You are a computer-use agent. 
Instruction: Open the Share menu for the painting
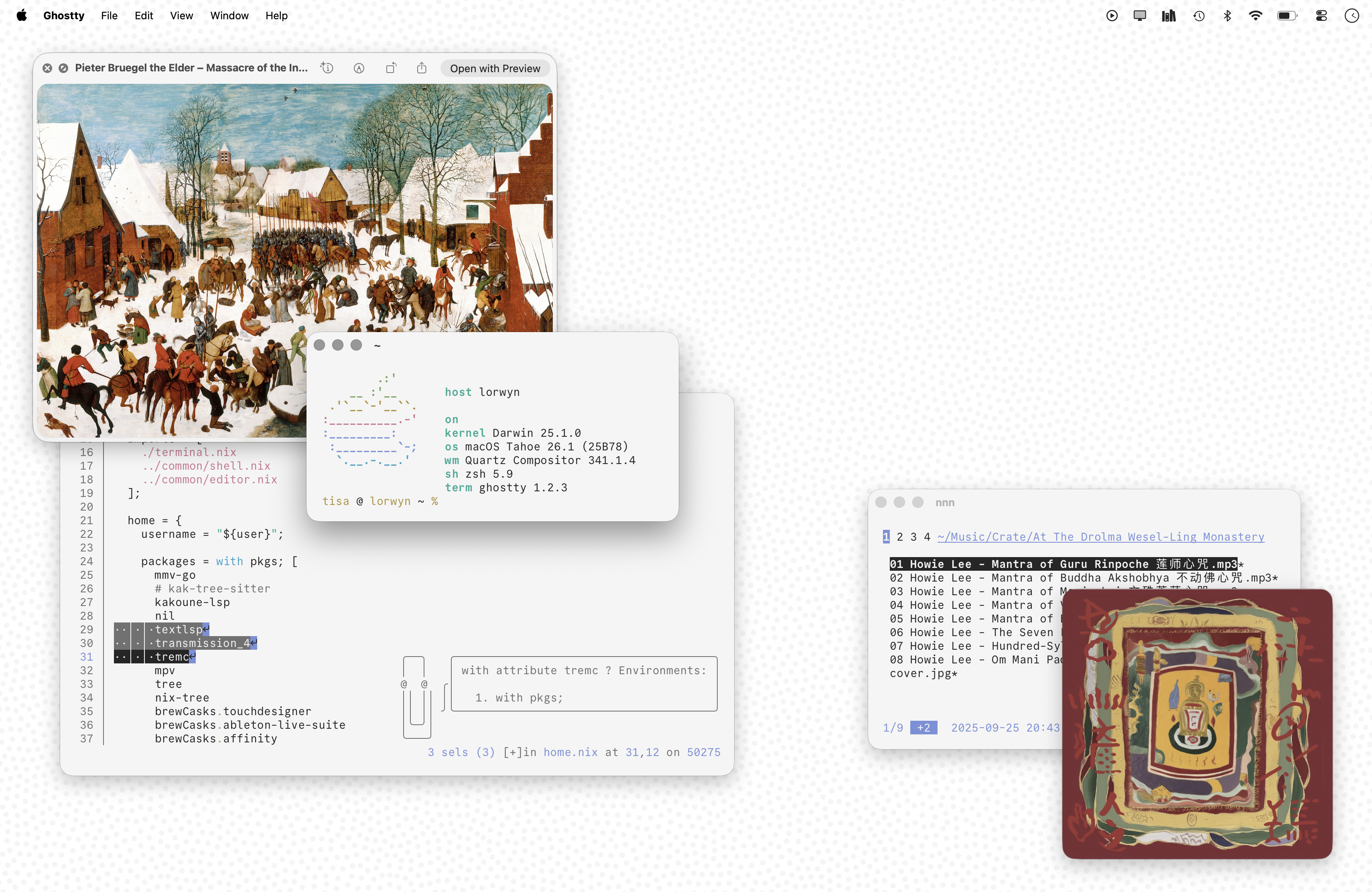(x=421, y=68)
